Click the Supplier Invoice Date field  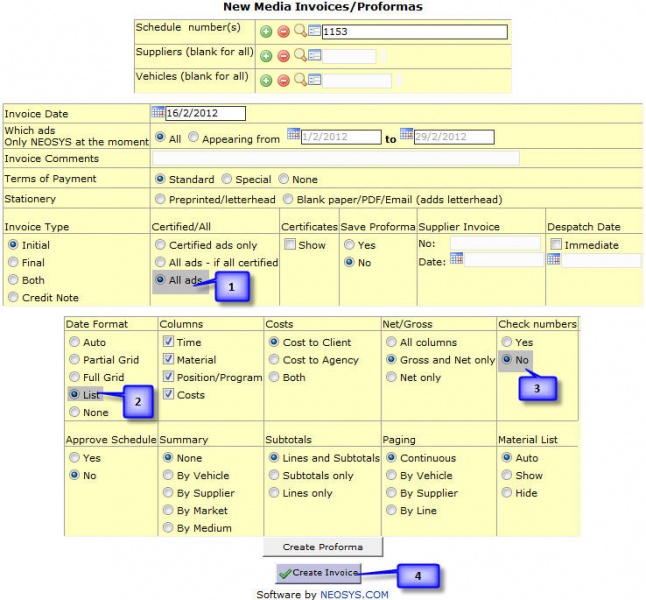[504, 260]
